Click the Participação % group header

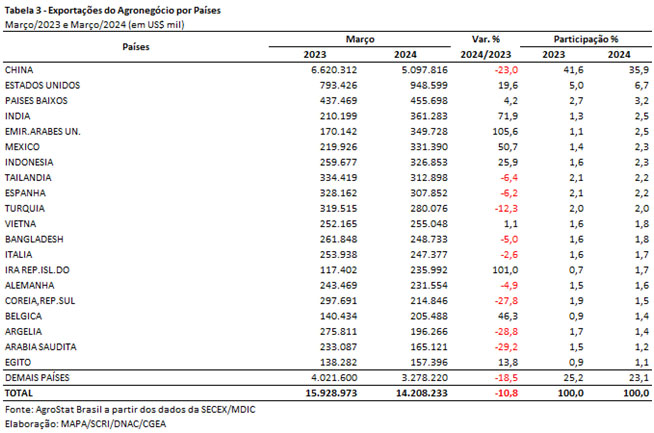coord(586,39)
